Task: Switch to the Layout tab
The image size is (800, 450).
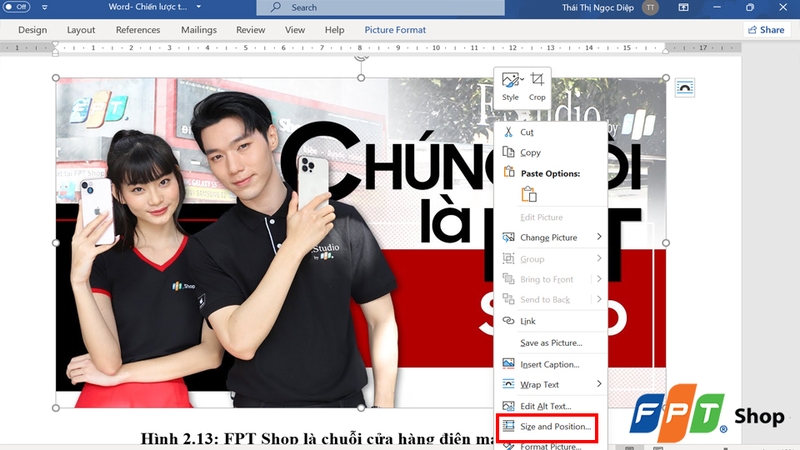Action: pos(81,30)
